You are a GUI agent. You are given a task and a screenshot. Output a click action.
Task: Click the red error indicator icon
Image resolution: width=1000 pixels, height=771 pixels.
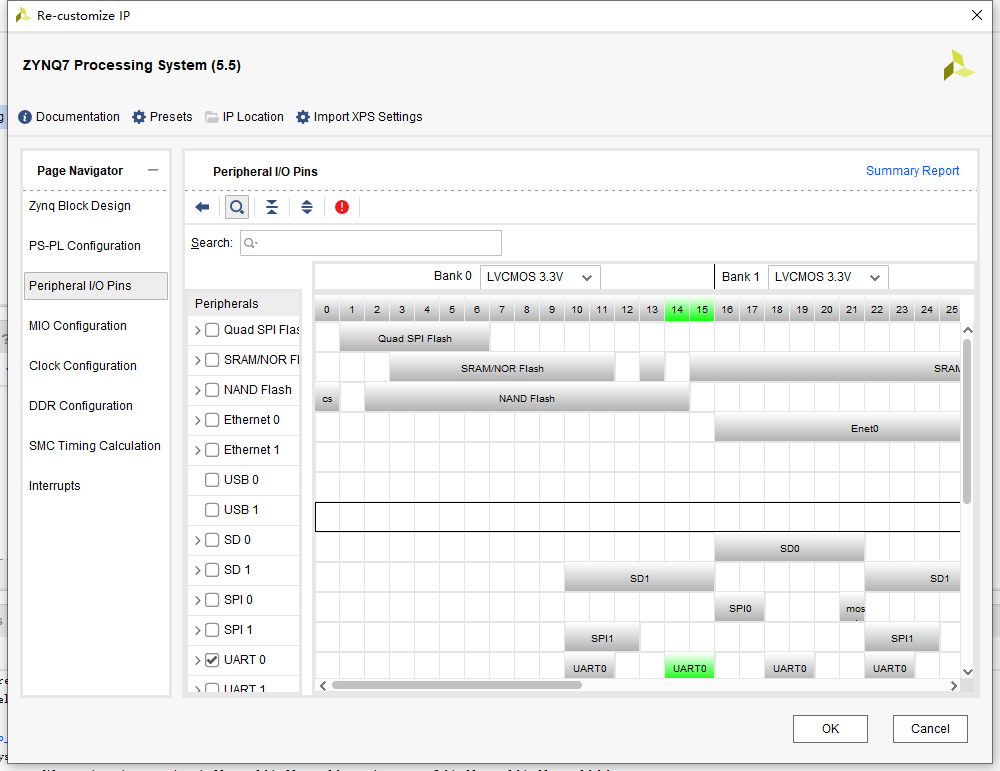(342, 207)
